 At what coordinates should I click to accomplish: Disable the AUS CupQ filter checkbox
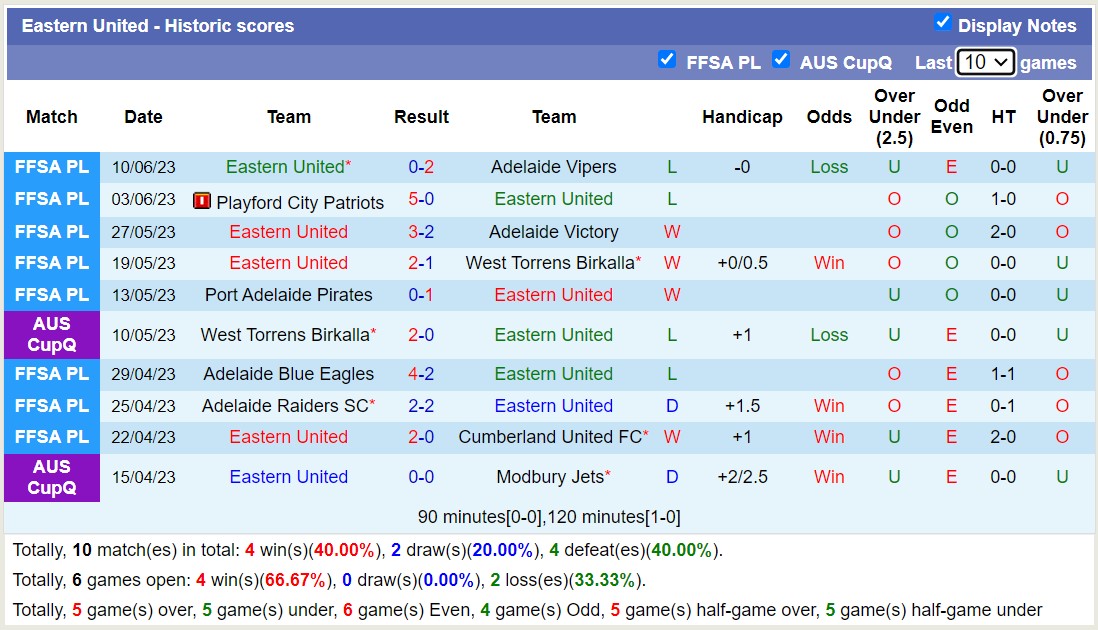[x=781, y=59]
